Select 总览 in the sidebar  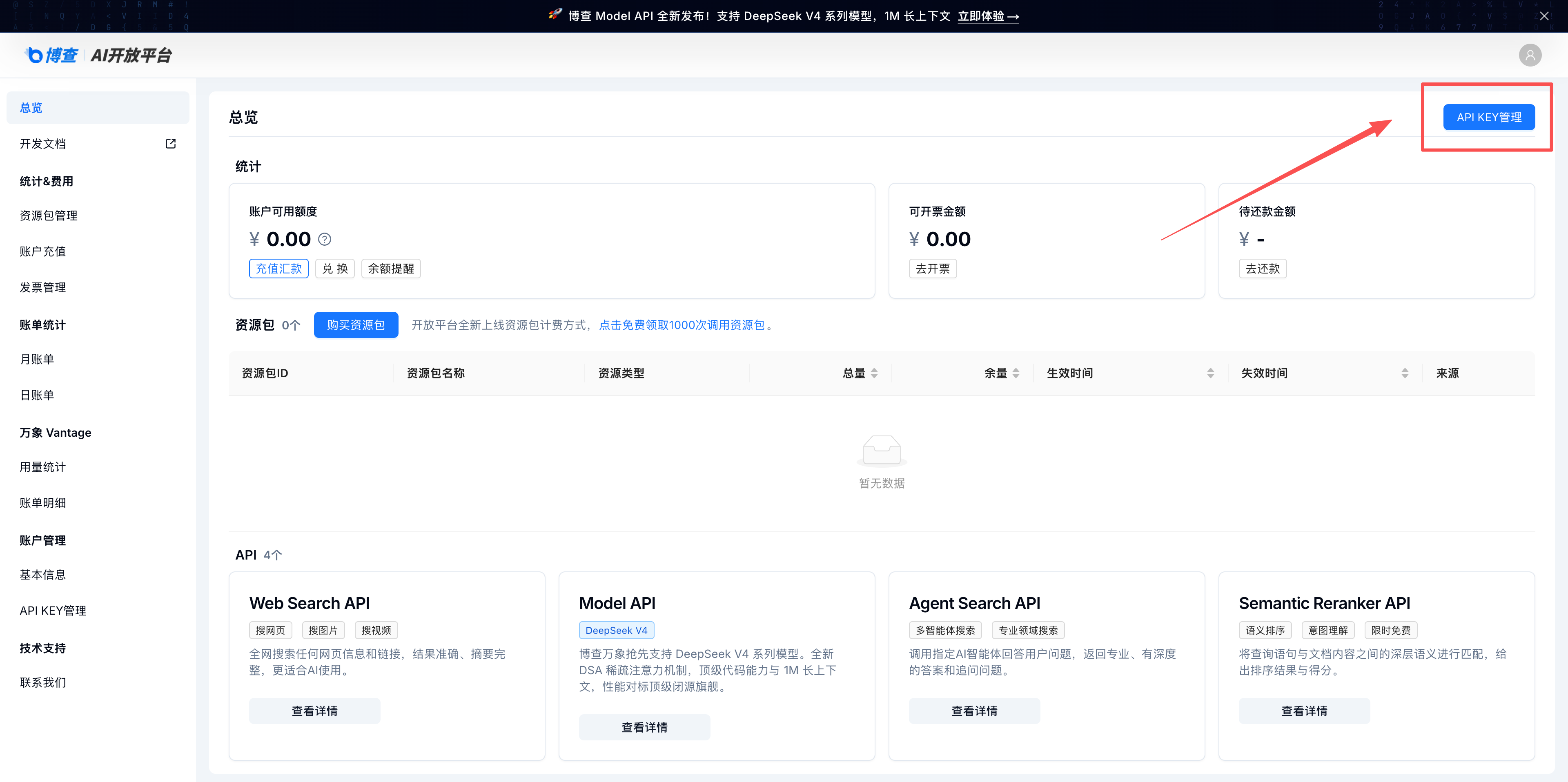(98, 108)
